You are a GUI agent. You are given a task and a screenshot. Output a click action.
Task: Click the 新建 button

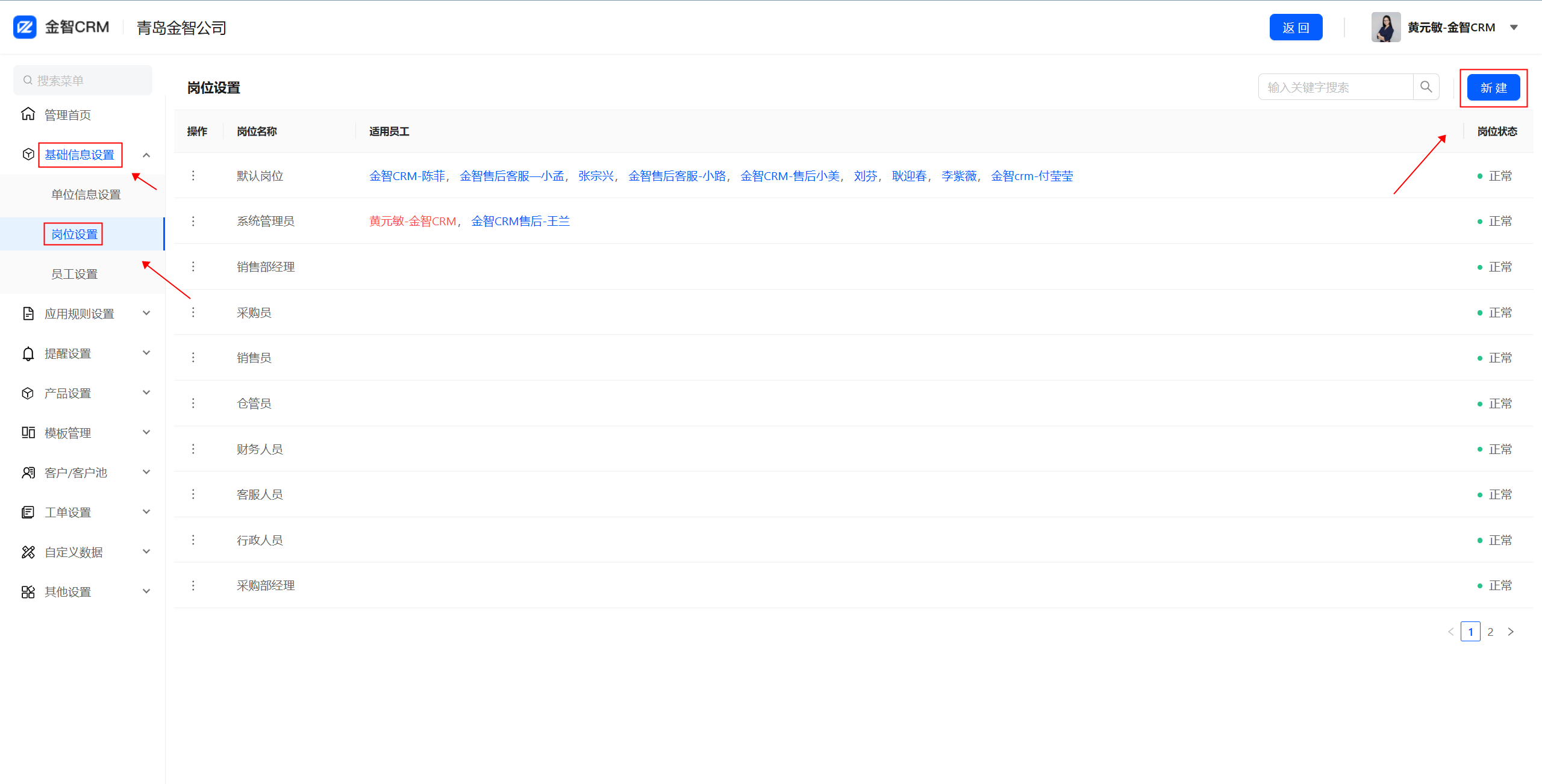pos(1493,88)
